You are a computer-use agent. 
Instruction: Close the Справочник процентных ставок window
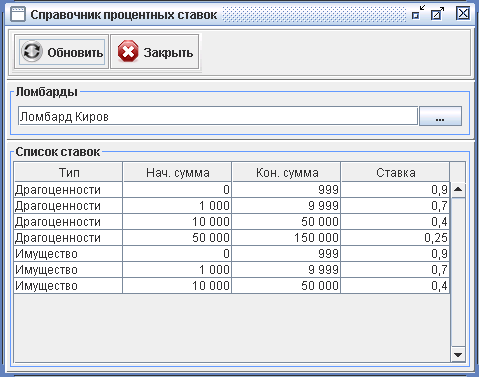click(x=463, y=14)
